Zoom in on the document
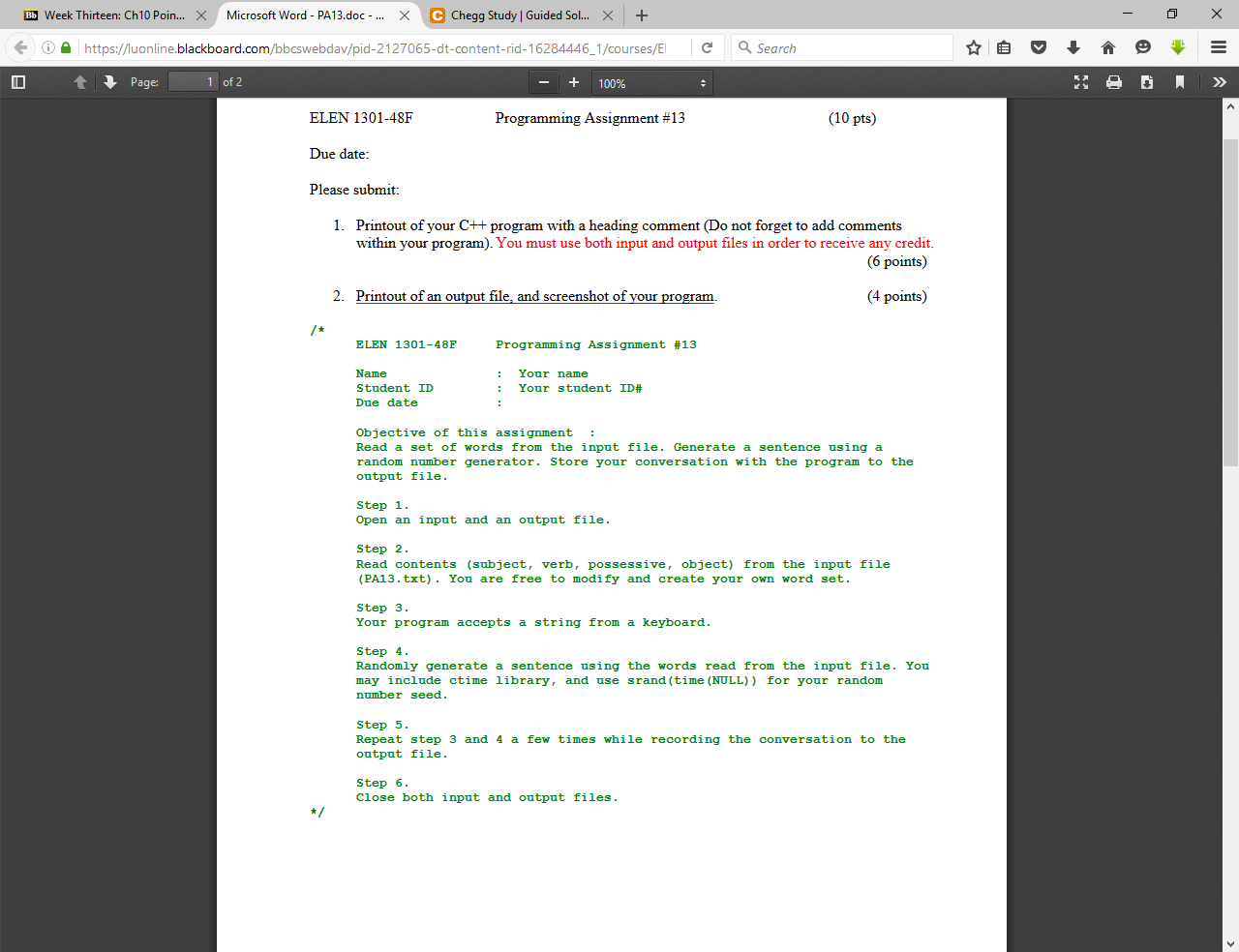The height and width of the screenshot is (952, 1239). [x=573, y=82]
